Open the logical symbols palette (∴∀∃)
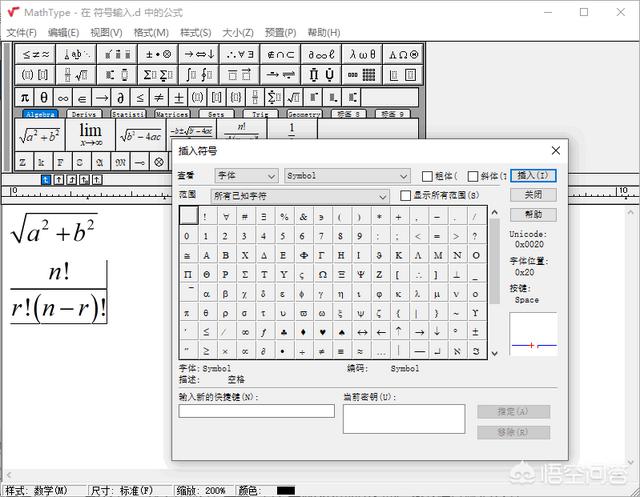Screen dimensions: 640x497 click(x=240, y=54)
